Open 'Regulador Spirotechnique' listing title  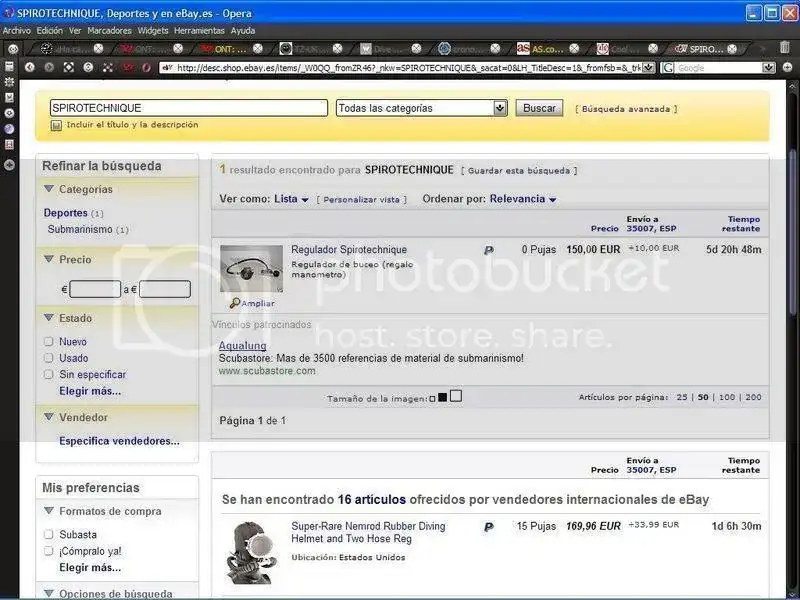pyautogui.click(x=349, y=249)
